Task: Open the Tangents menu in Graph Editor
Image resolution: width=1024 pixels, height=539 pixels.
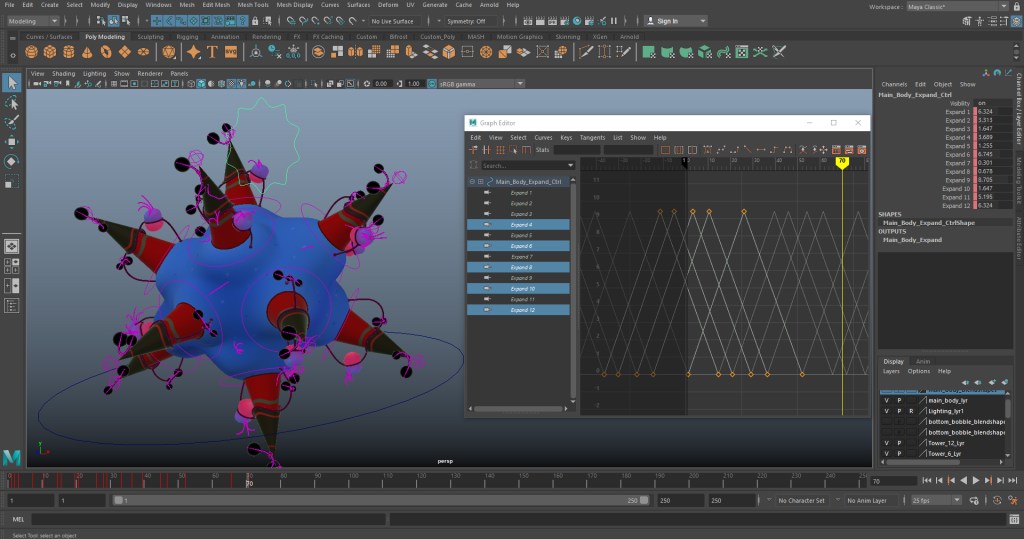Action: pyautogui.click(x=592, y=137)
